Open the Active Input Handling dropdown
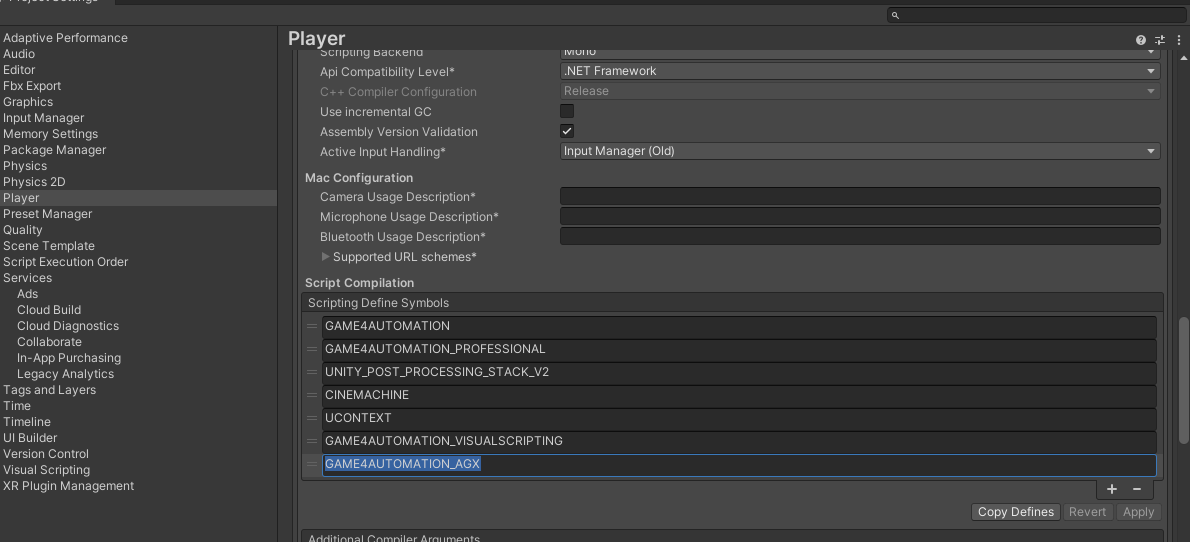The image size is (1190, 542). (x=859, y=151)
